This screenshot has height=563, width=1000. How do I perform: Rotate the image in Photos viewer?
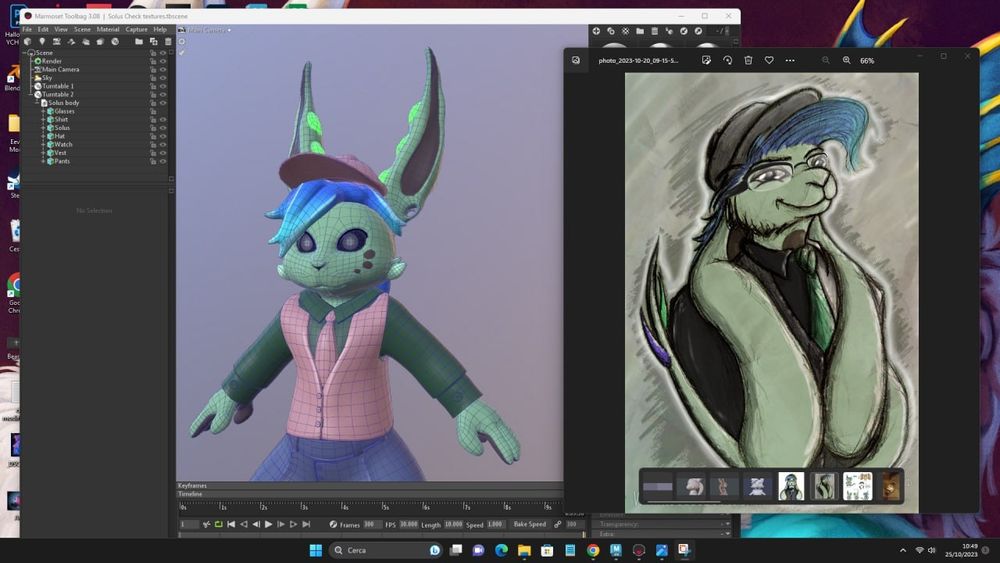pos(727,60)
